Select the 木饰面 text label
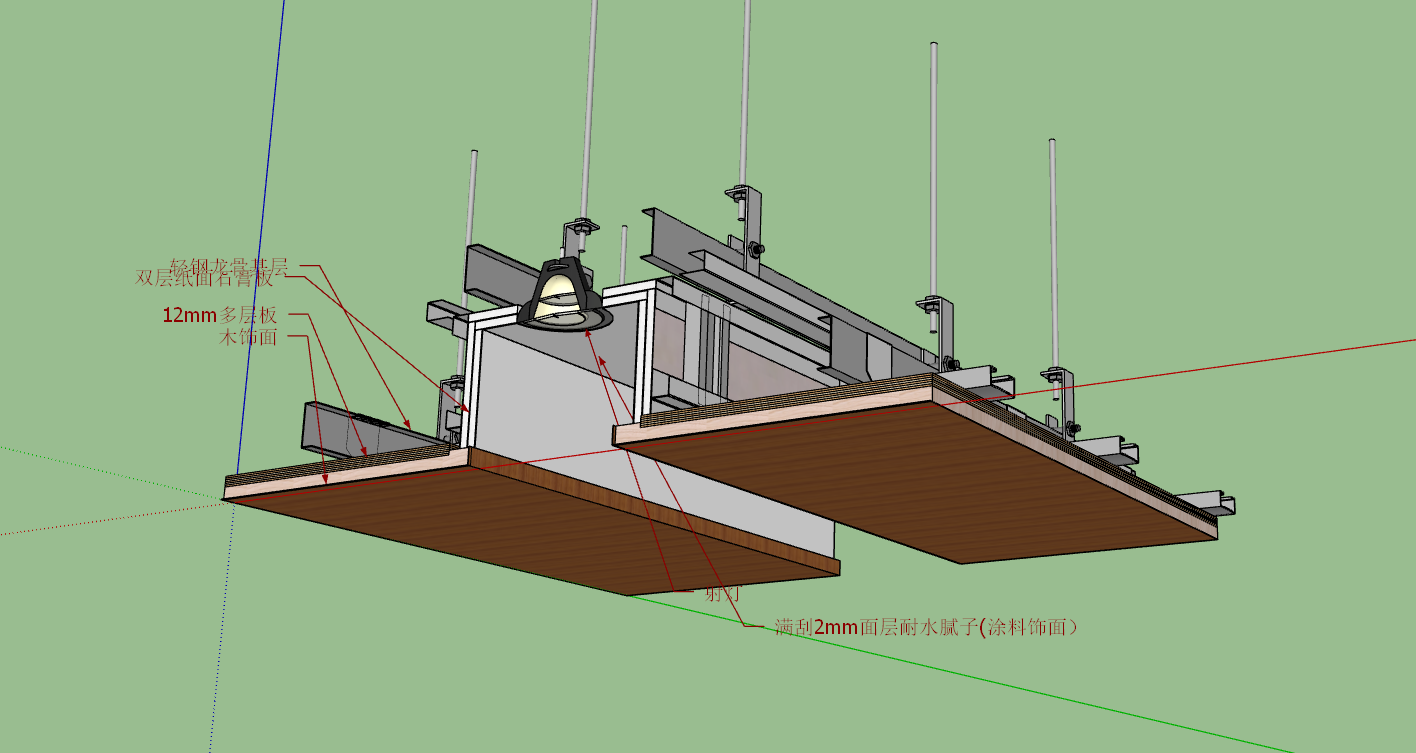1416x753 pixels. coord(247,337)
